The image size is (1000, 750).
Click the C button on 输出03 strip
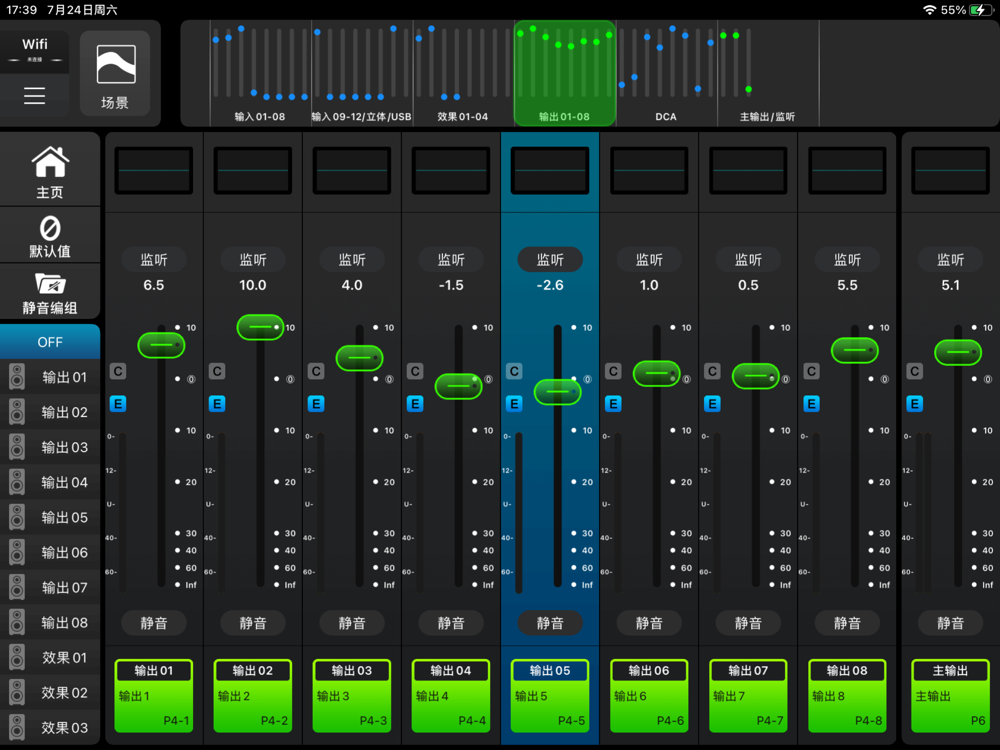click(x=316, y=371)
